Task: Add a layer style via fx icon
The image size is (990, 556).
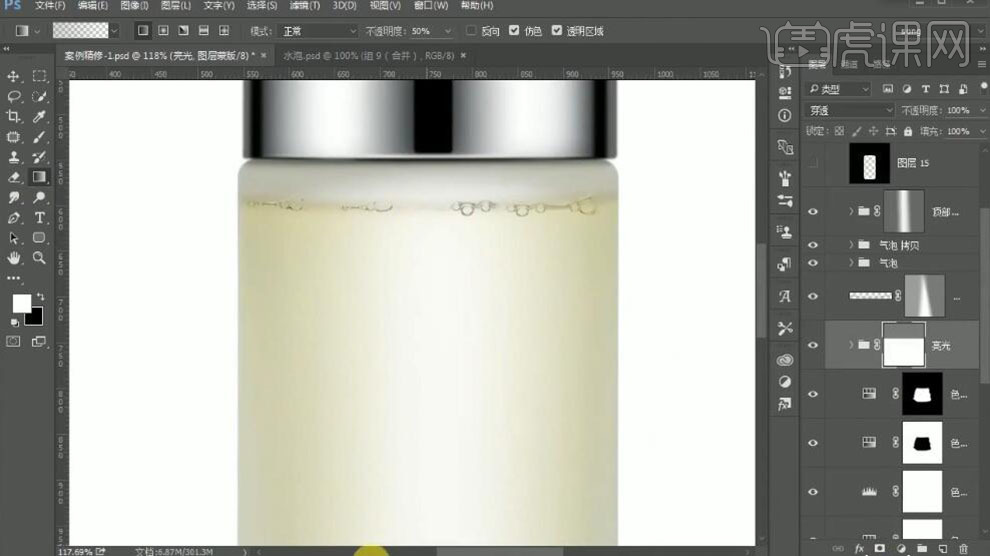Action: [x=859, y=548]
